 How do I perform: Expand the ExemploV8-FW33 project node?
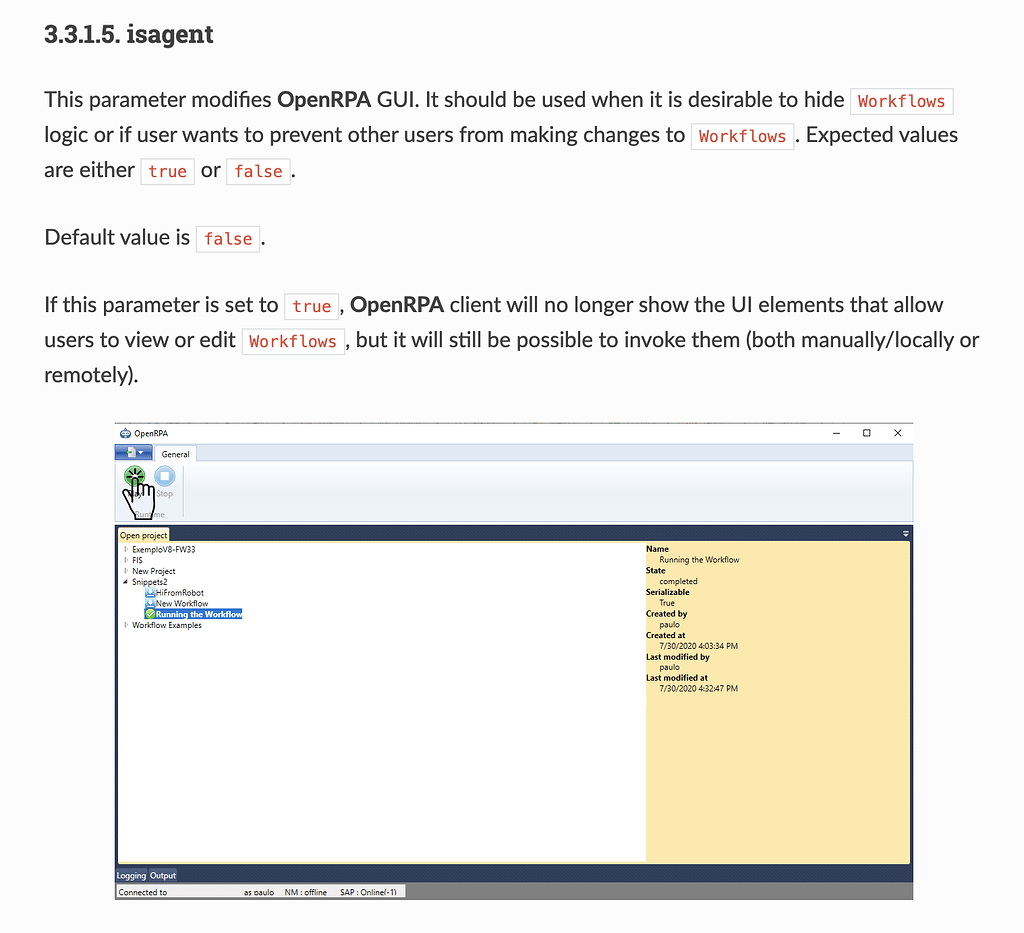tap(125, 549)
